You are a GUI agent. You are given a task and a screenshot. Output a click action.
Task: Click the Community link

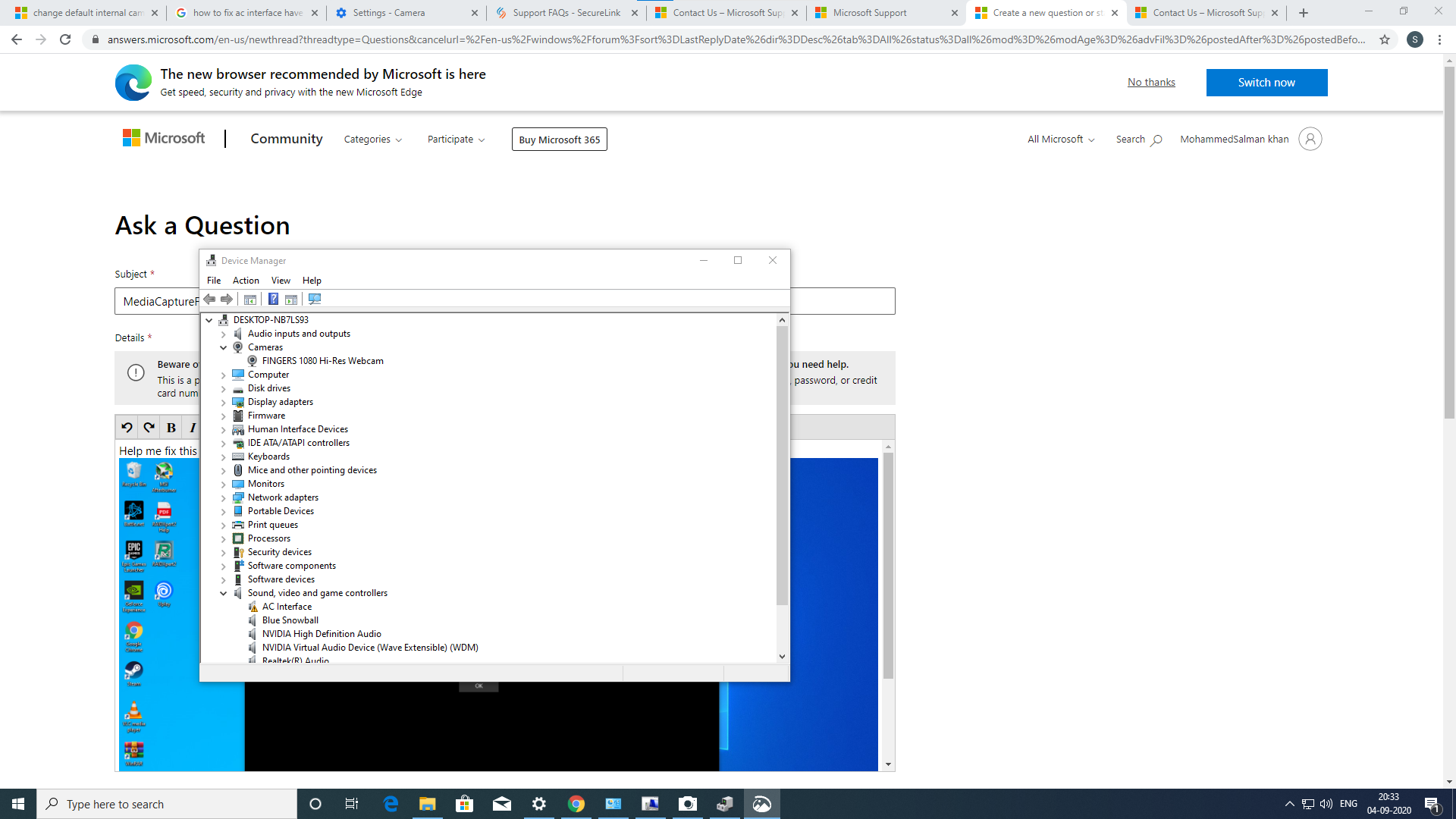287,139
